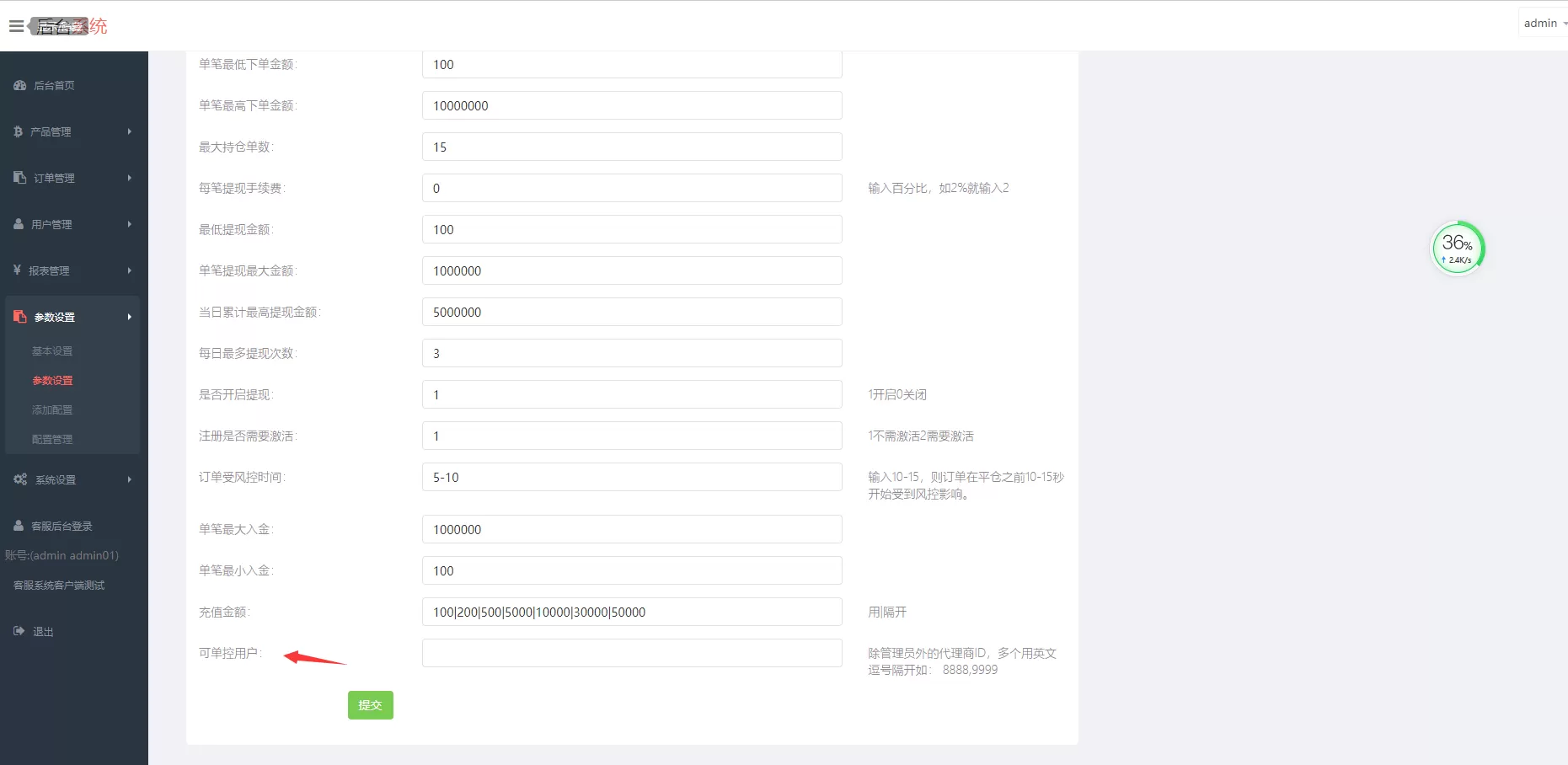
Task: Toggle the sidebar with hamburger icon
Action: coord(15,24)
